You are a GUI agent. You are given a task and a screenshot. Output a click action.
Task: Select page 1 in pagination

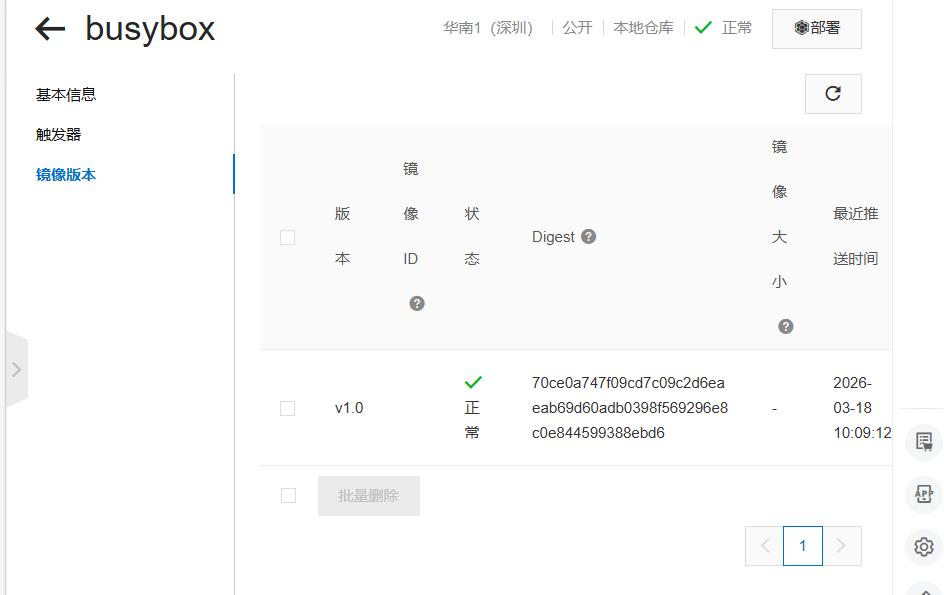coord(803,546)
